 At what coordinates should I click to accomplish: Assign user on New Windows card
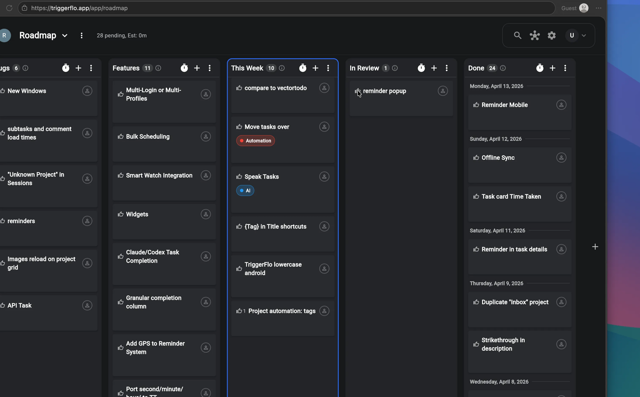point(87,91)
